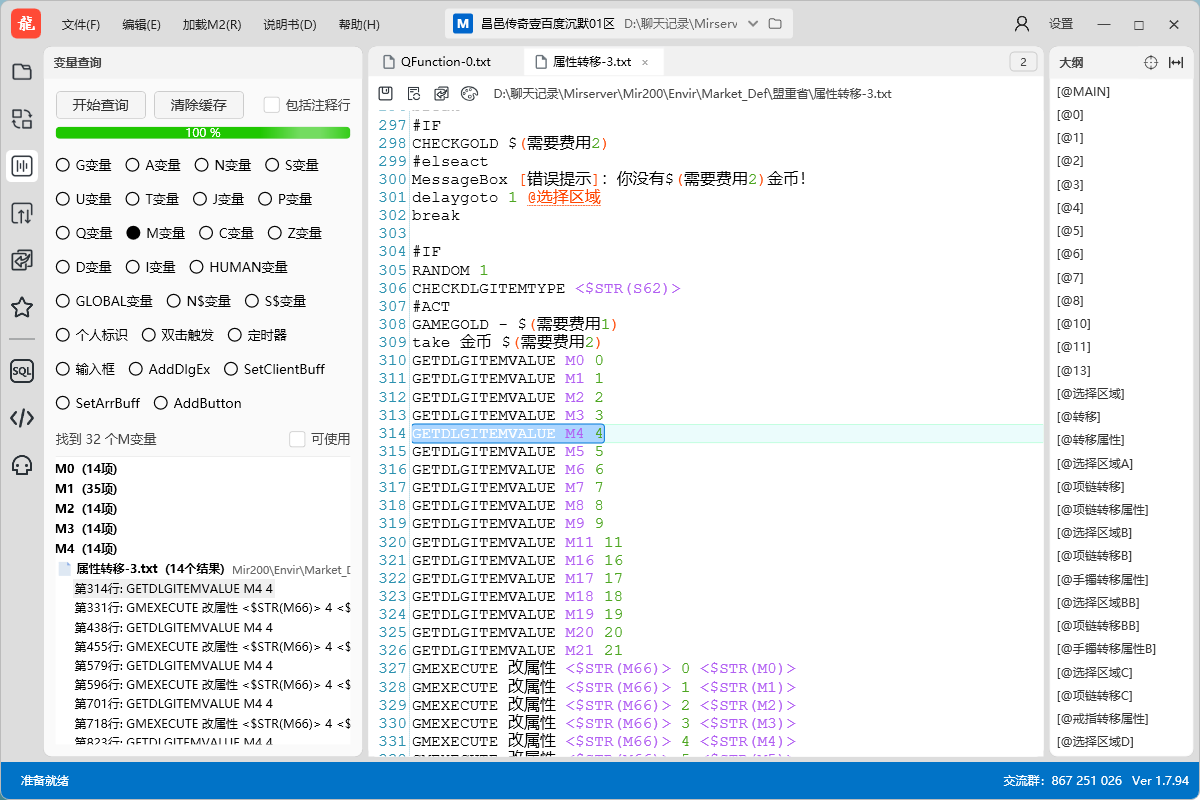Select the folder icon in left sidebar
The width and height of the screenshot is (1200, 800).
coord(22,71)
